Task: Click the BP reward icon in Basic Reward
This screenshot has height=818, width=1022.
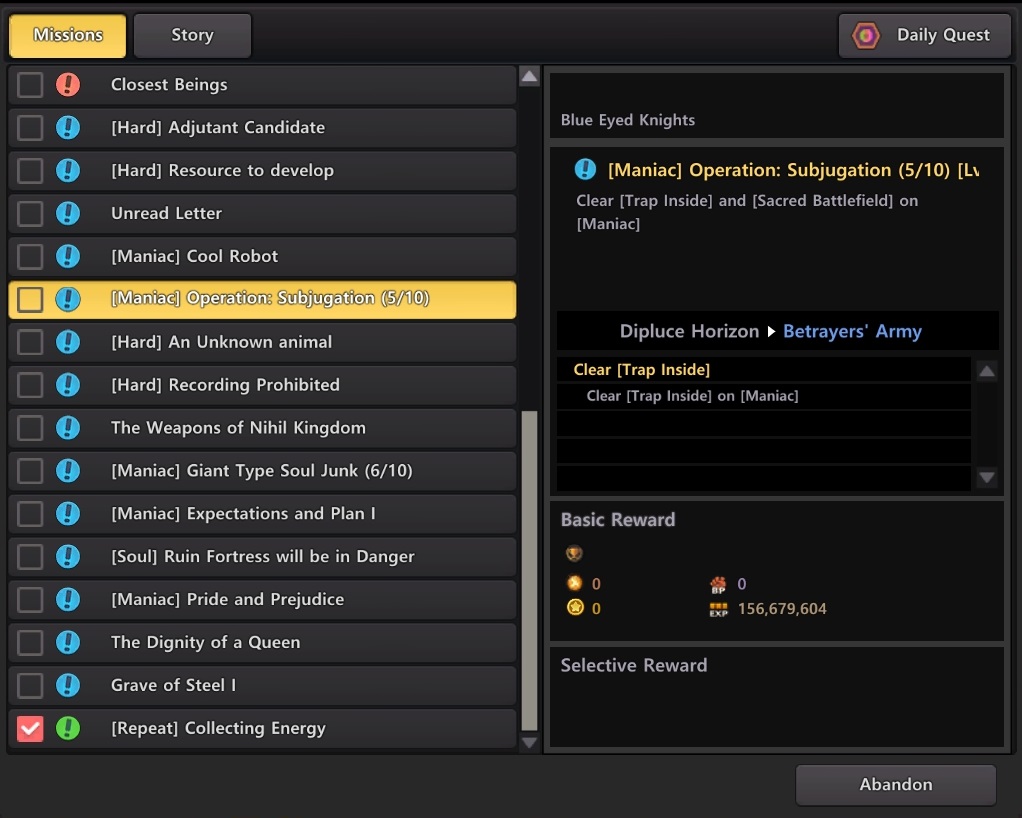Action: click(x=718, y=584)
